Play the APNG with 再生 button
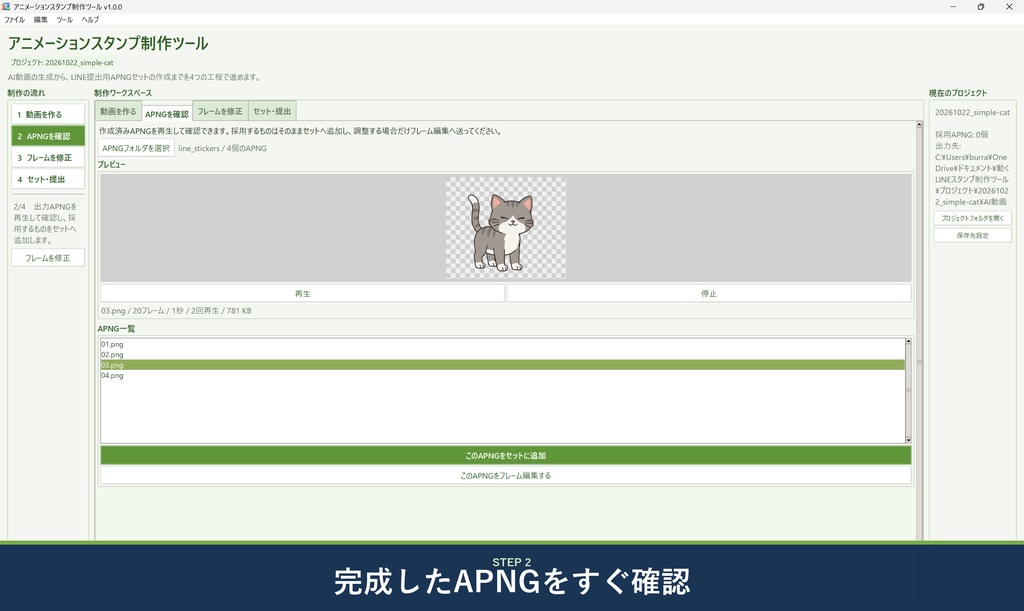The height and width of the screenshot is (611, 1024). (302, 294)
